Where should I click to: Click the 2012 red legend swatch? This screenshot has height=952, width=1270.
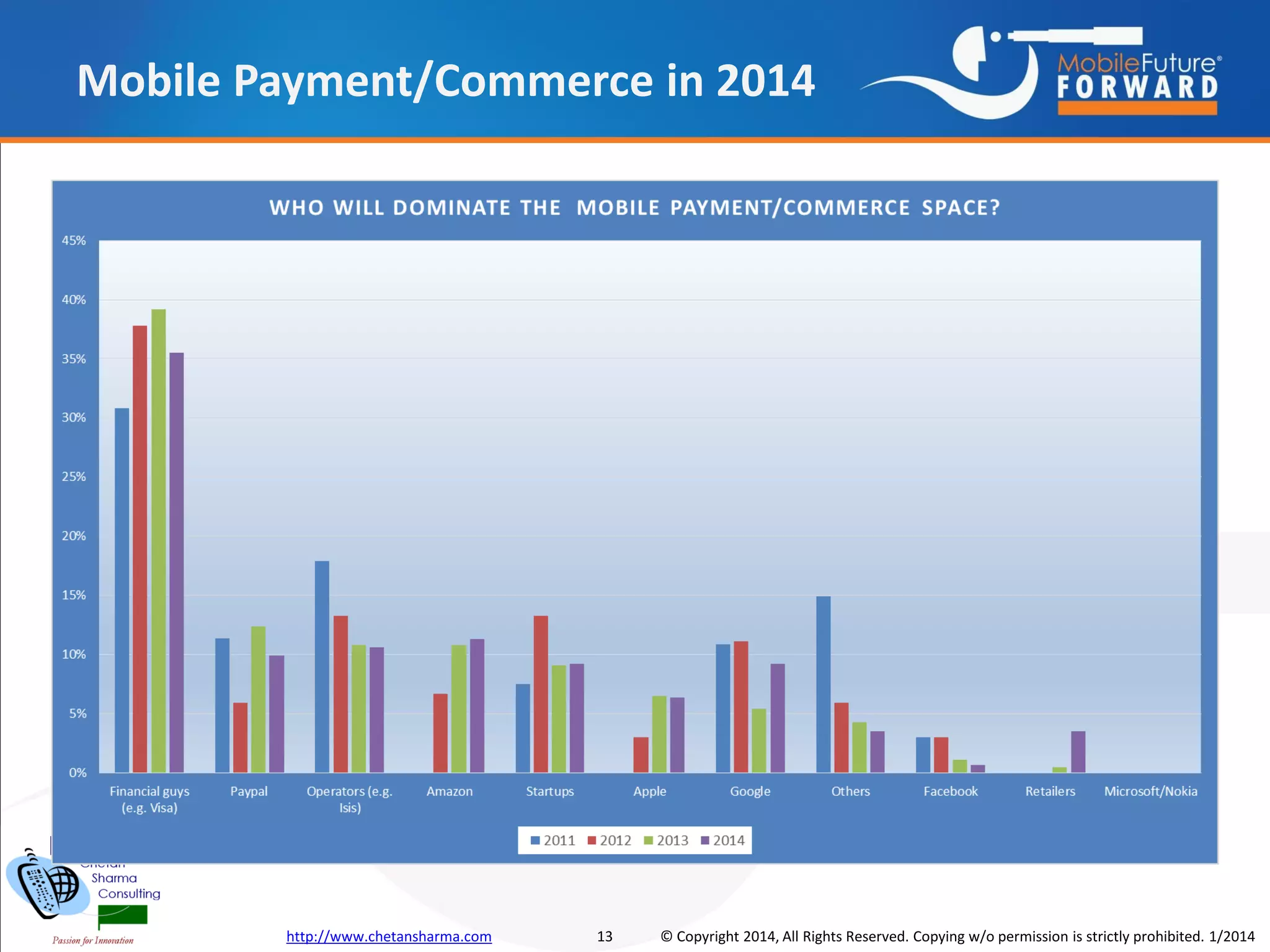[592, 840]
